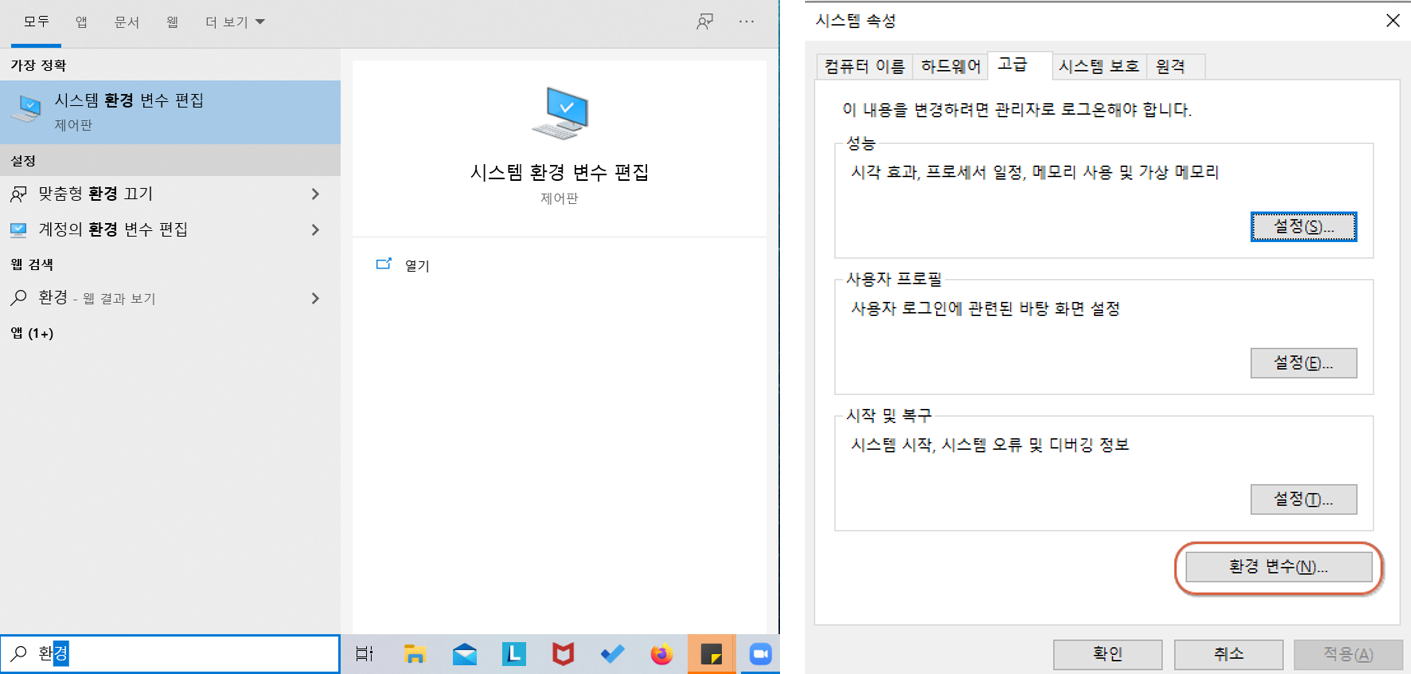Click 설정(S) button under 성능

point(1303,227)
